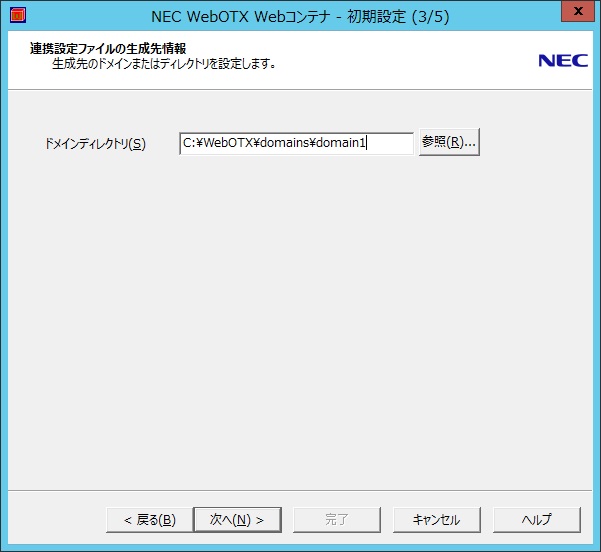601x552 pixels.
Task: Click the description 生成先のドメインまたはディレクトリを設定します。
Action: point(164,64)
